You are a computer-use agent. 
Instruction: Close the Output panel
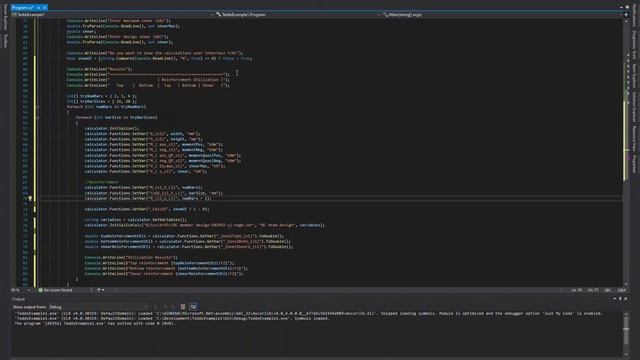626,299
